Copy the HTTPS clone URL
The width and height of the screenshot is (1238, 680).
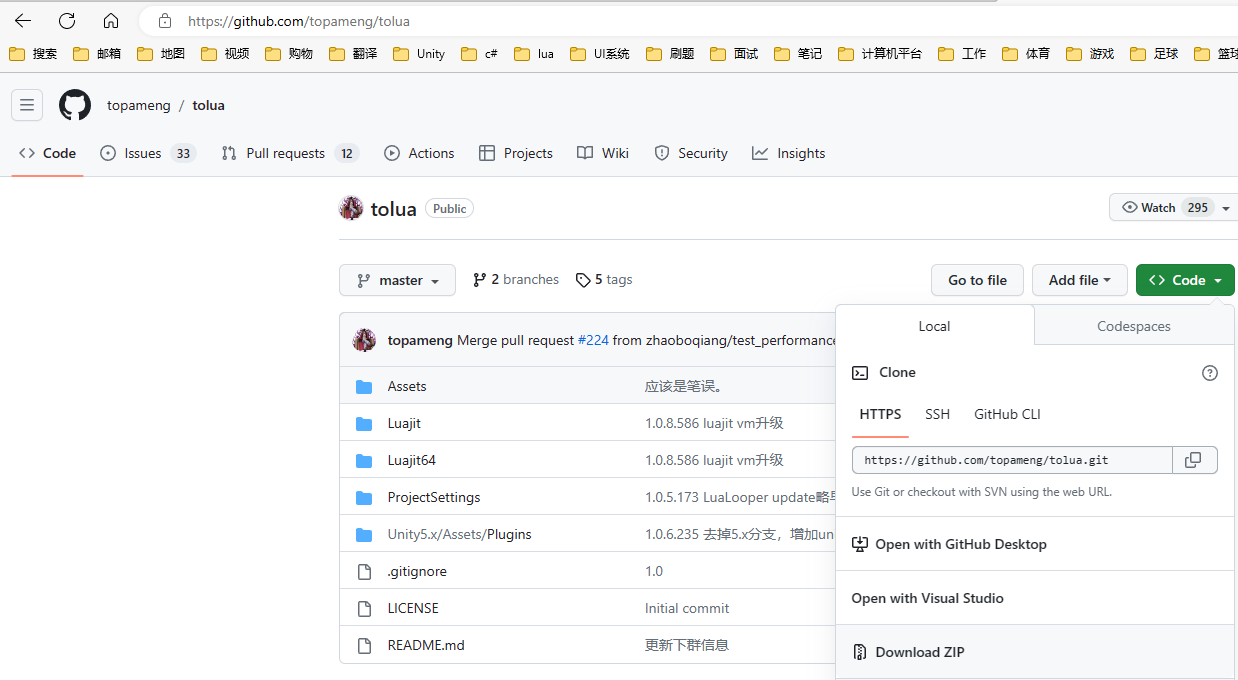tap(1193, 460)
